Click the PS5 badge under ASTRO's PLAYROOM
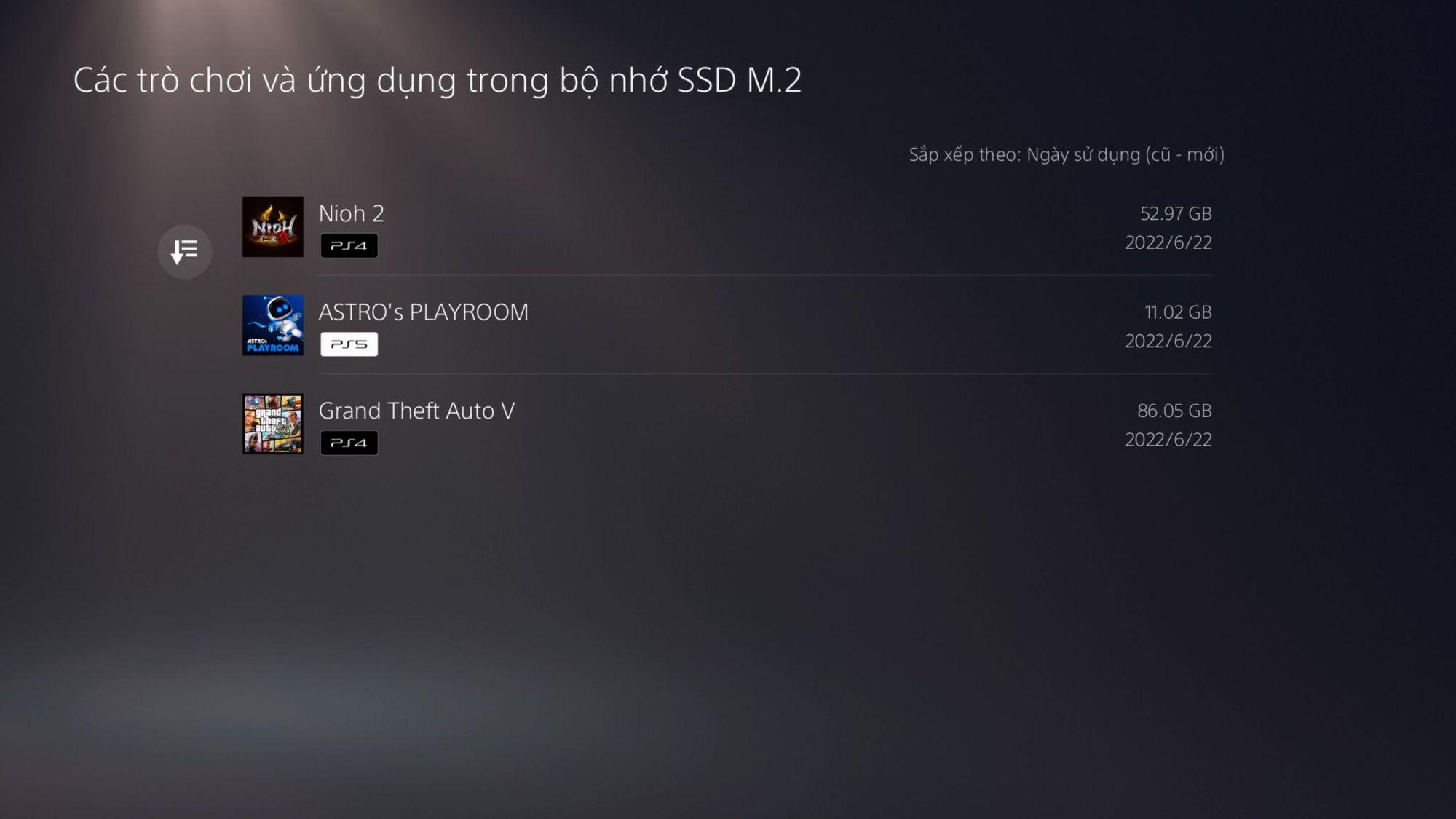Image resolution: width=1456 pixels, height=819 pixels. 349,344
